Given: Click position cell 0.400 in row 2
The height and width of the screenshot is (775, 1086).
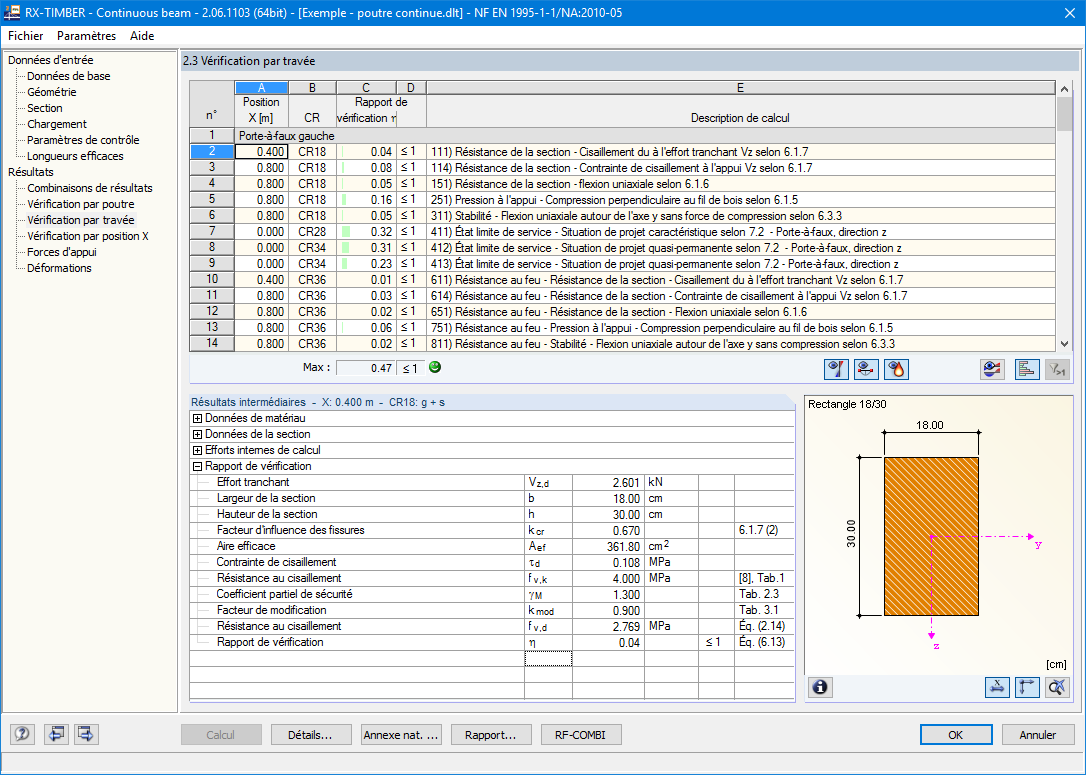Looking at the screenshot, I should coord(262,152).
